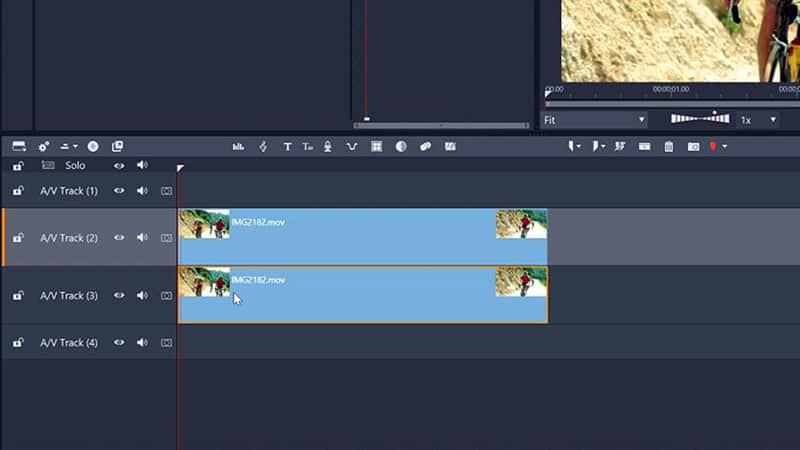Click the track icon beside Solo

click(x=48, y=165)
